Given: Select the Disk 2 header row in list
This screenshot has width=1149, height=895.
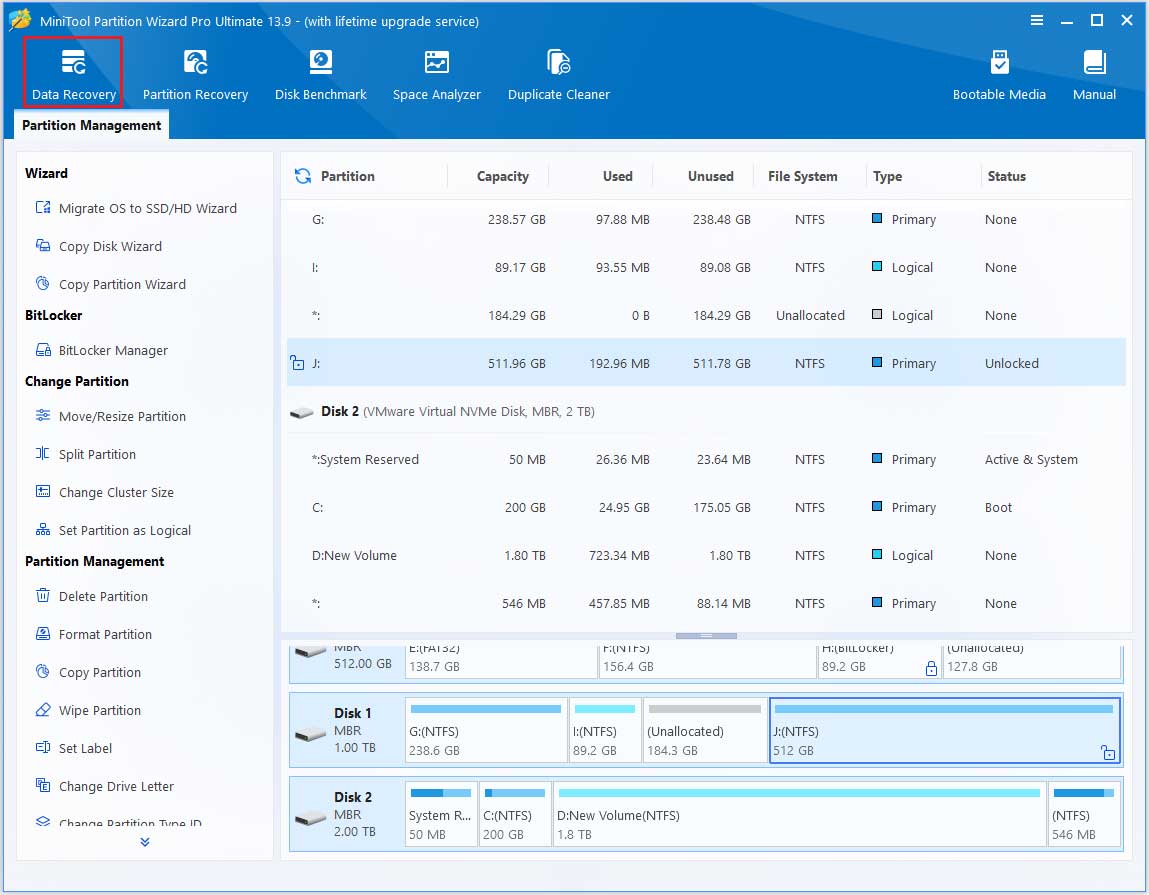Looking at the screenshot, I should 706,411.
